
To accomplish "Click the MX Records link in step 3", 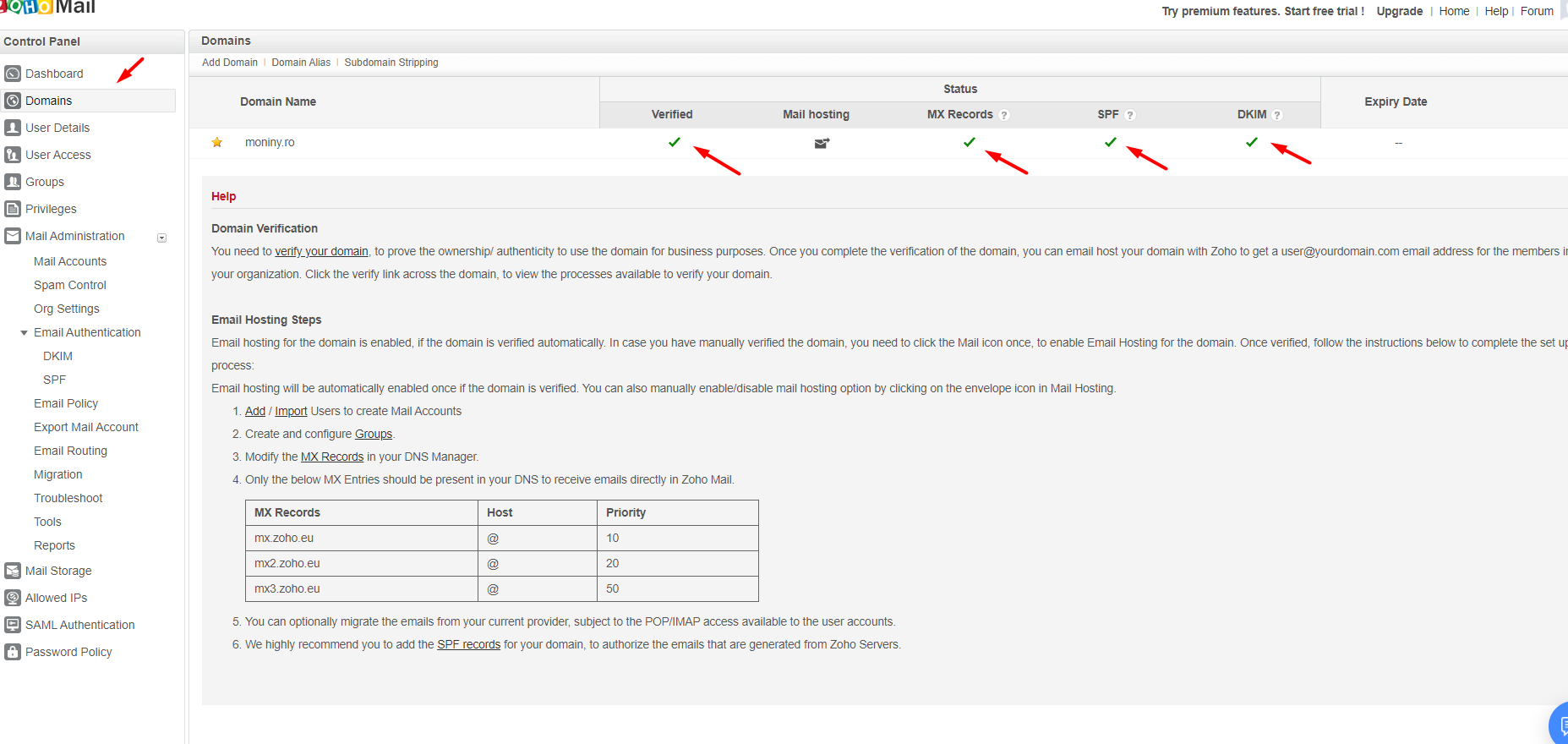I will 332,457.
